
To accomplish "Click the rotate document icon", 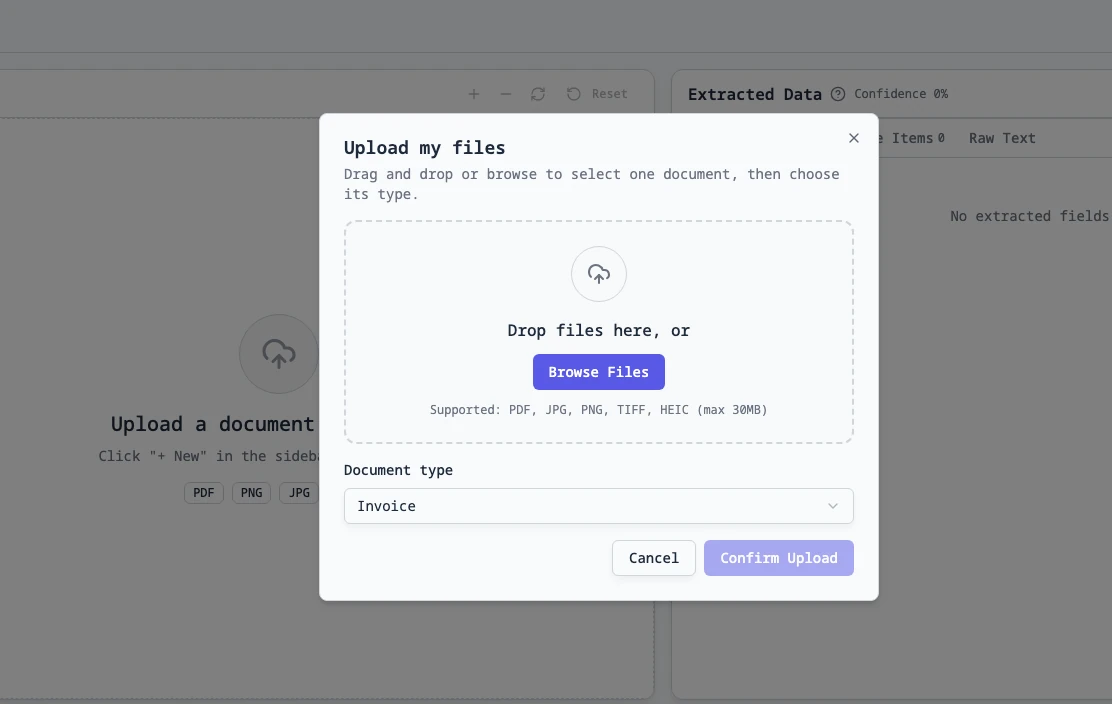I will pos(538,94).
